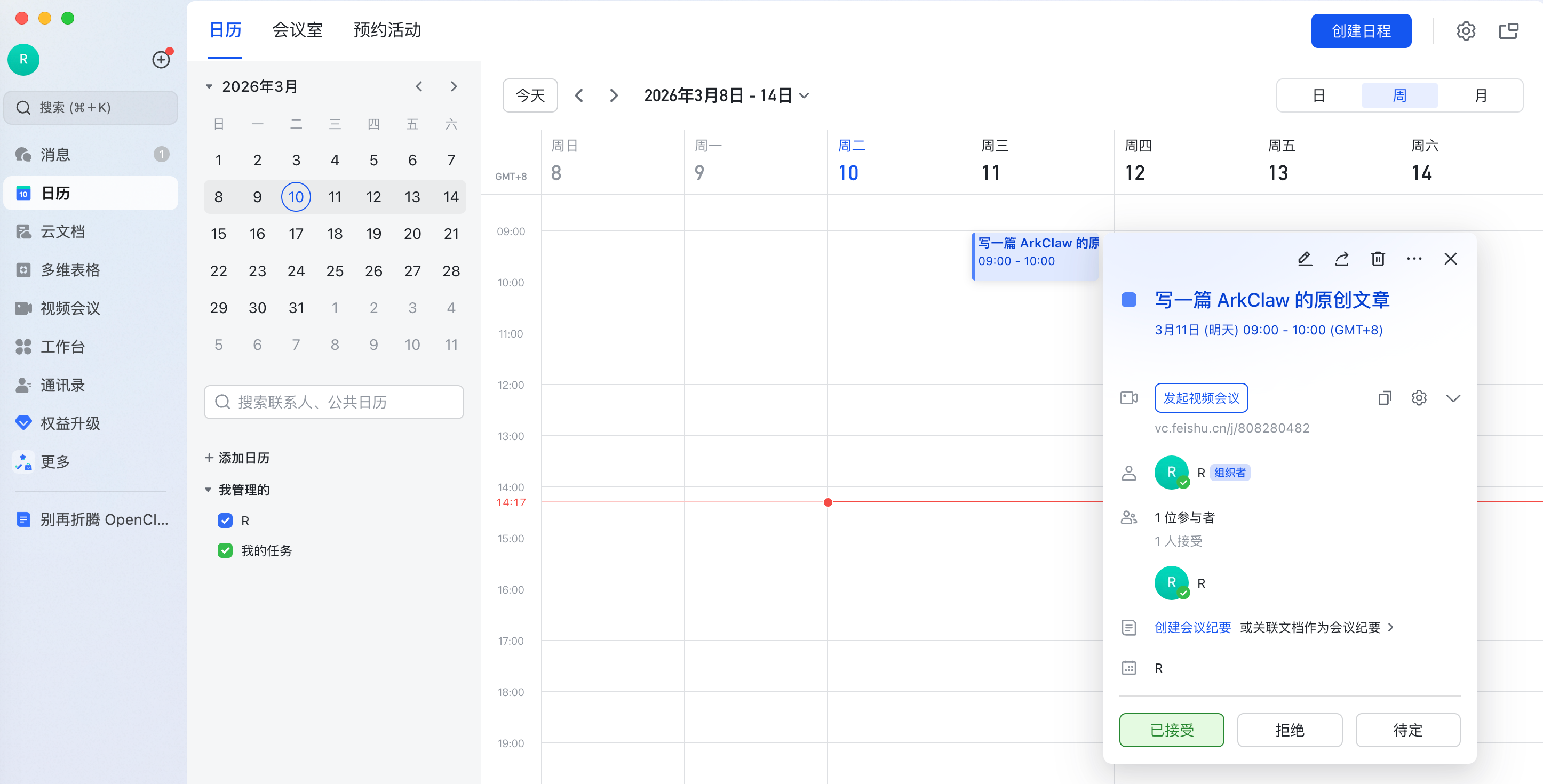1543x784 pixels.
Task: Switch calendar to 月 view
Action: tap(1481, 96)
